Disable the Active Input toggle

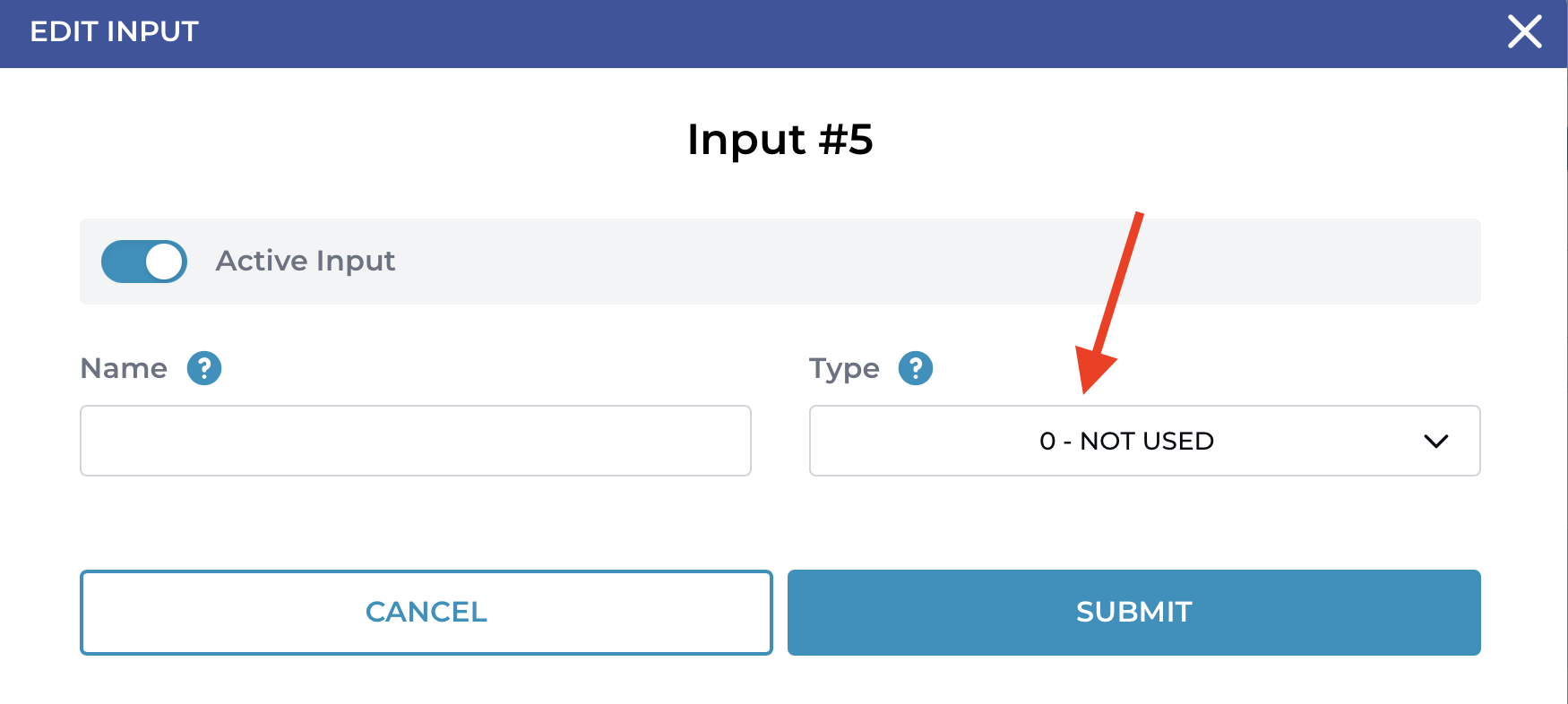143,262
